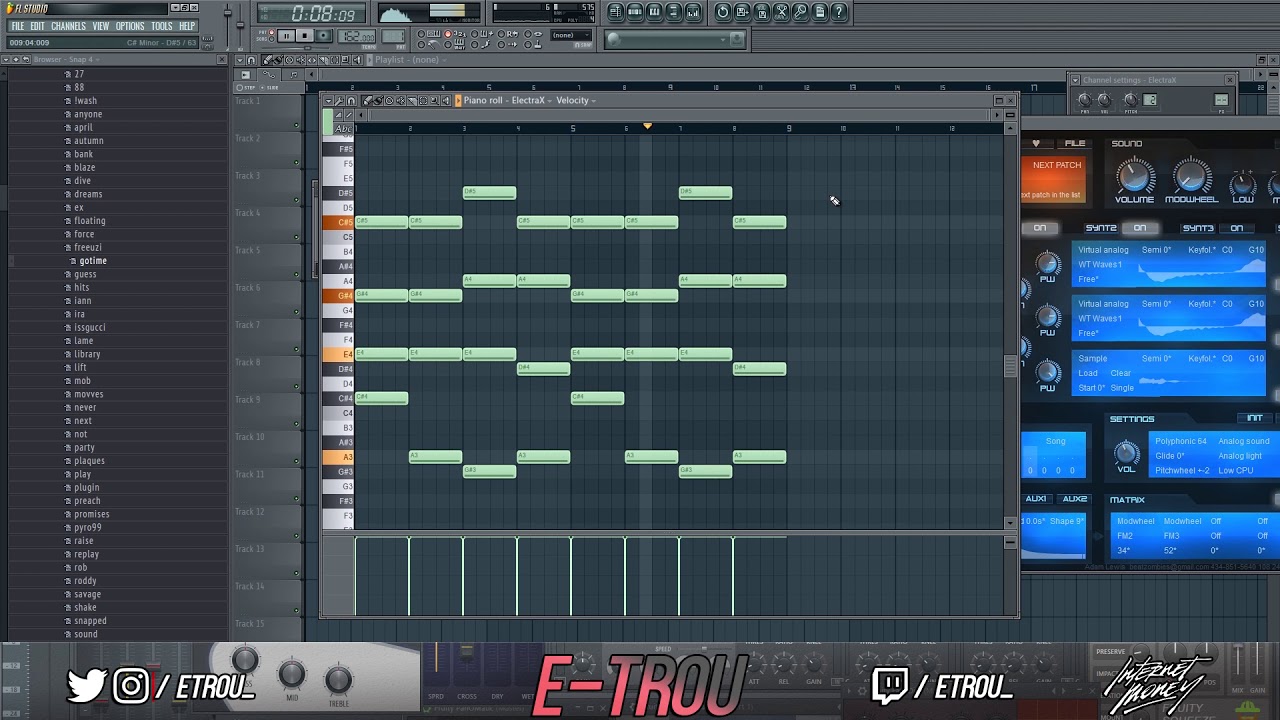Select the Draw tool in the piano roll
Image resolution: width=1280 pixels, height=720 pixels.
tap(367, 101)
